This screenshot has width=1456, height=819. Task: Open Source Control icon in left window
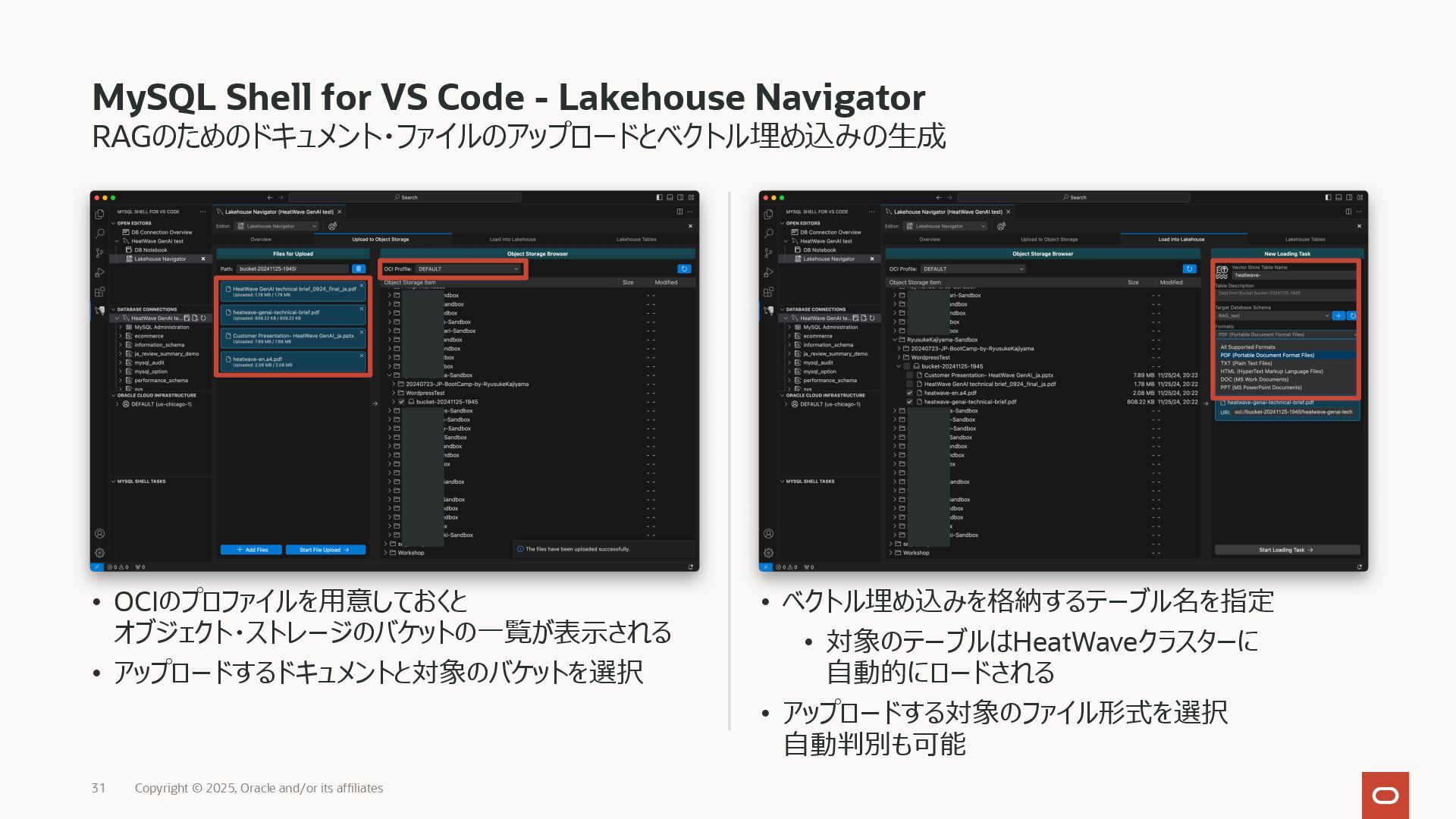[x=99, y=253]
